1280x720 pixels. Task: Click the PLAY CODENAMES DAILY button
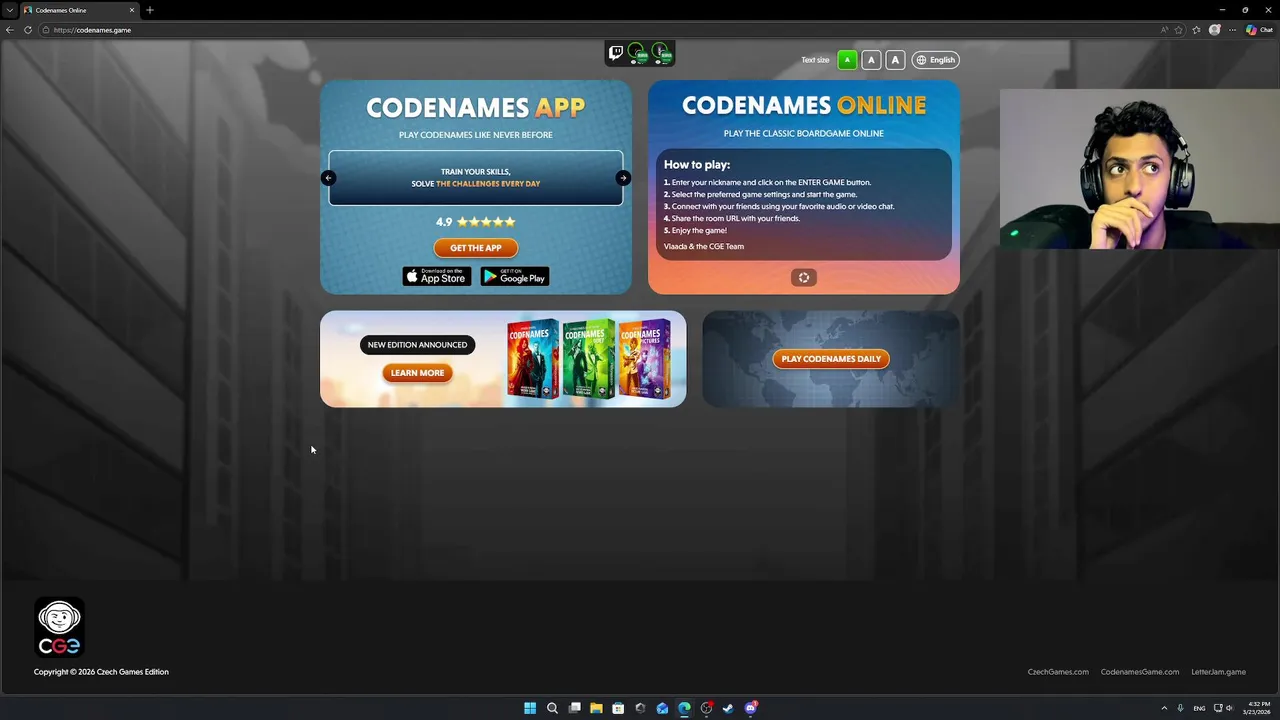831,359
